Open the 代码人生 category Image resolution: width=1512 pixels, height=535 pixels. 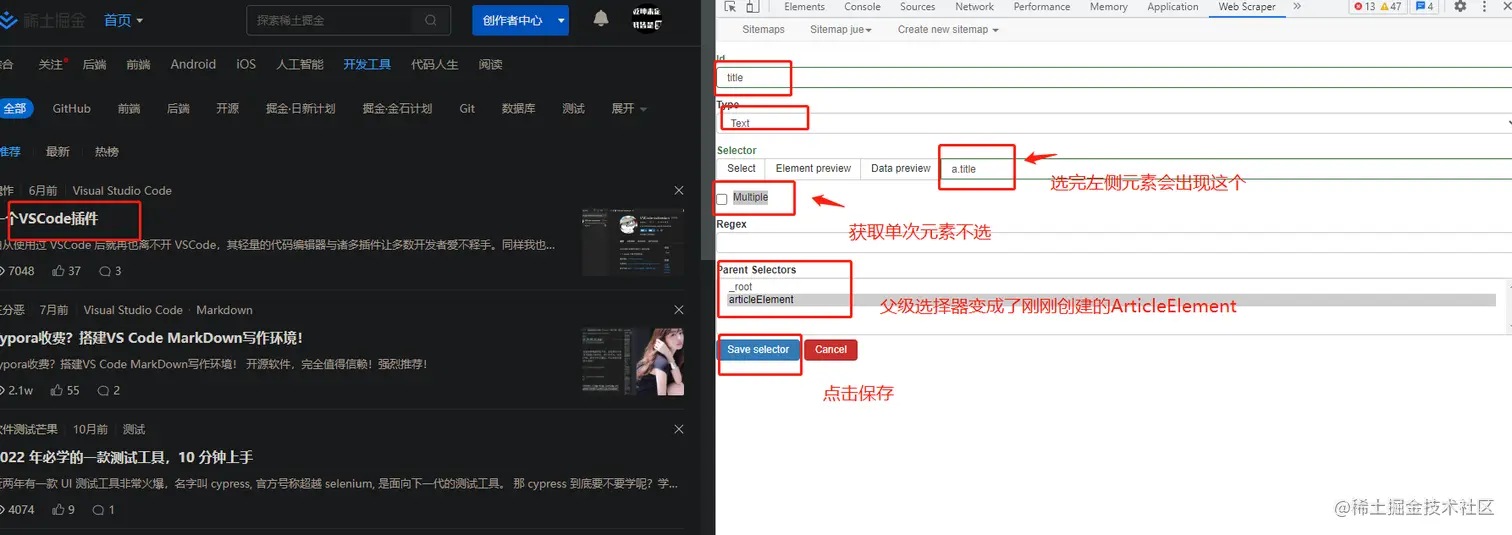[435, 64]
